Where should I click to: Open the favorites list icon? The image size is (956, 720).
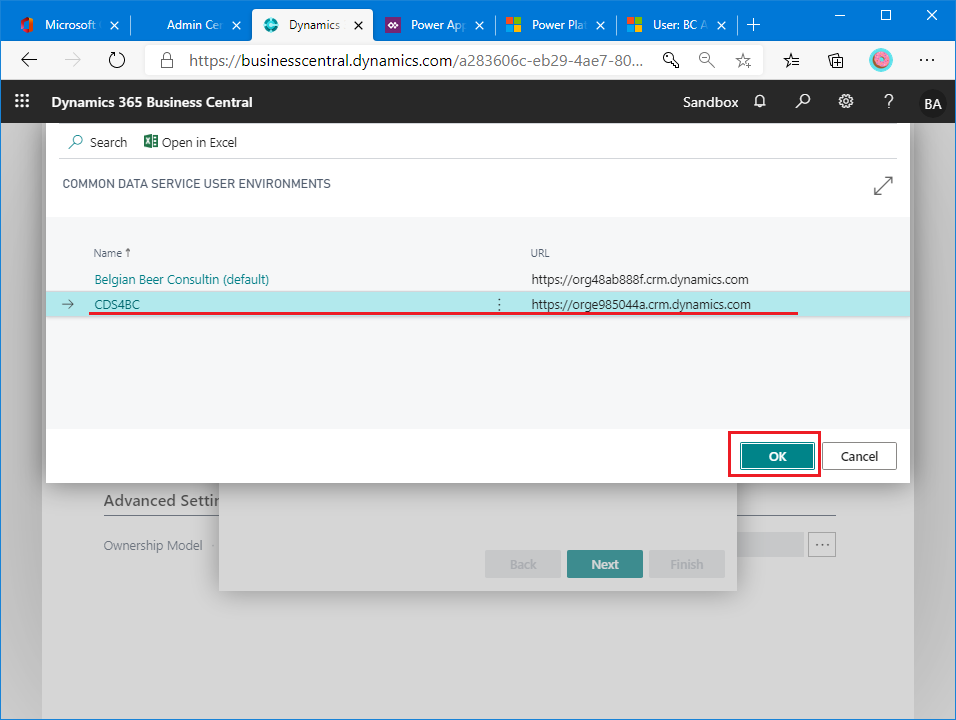(791, 60)
